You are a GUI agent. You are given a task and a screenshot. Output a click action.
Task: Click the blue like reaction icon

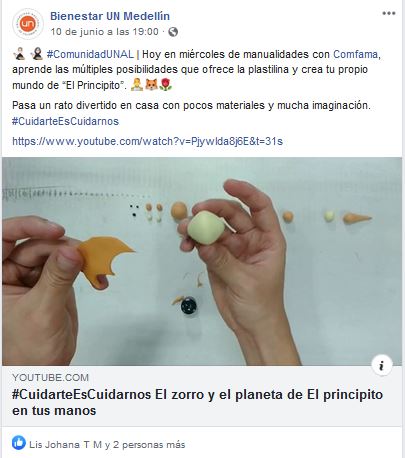point(19,443)
